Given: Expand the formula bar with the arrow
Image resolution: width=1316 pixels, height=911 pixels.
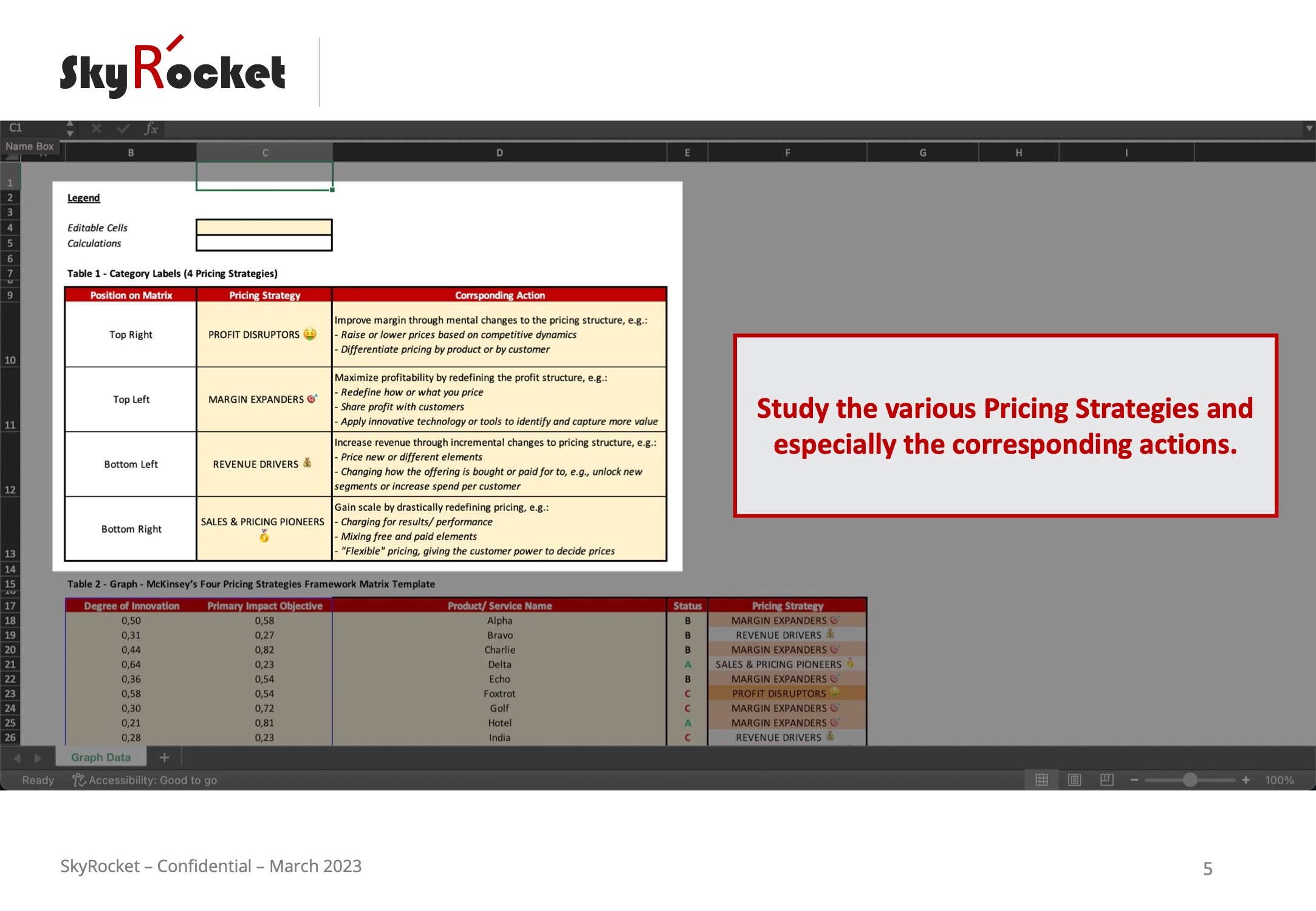Looking at the screenshot, I should point(1309,128).
